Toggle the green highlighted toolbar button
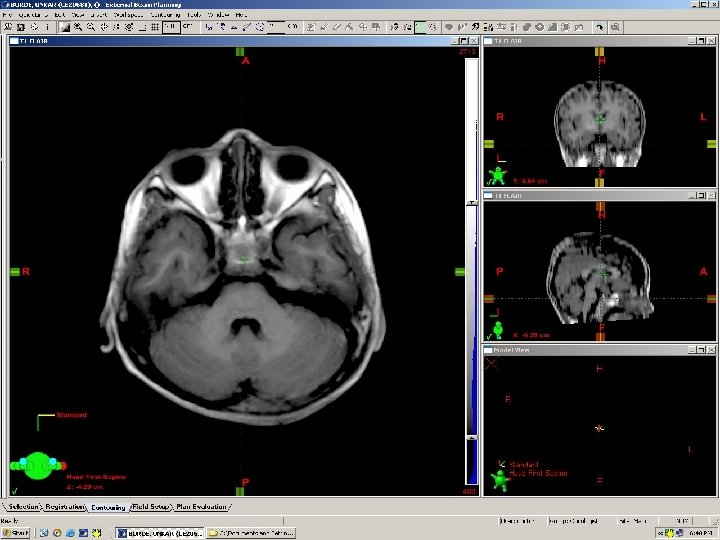This screenshot has width=720, height=540. 420,27
